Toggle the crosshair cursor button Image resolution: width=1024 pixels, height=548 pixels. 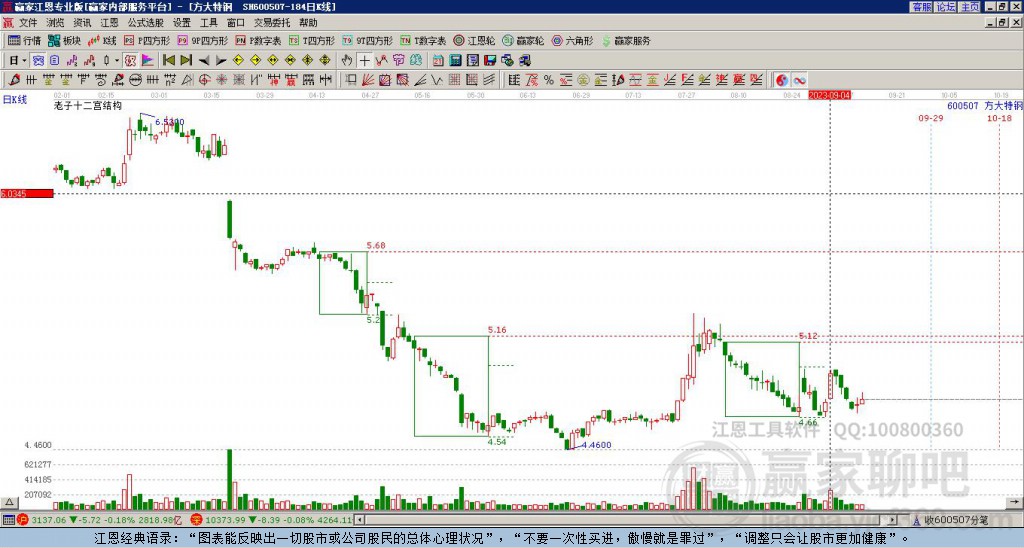364,61
